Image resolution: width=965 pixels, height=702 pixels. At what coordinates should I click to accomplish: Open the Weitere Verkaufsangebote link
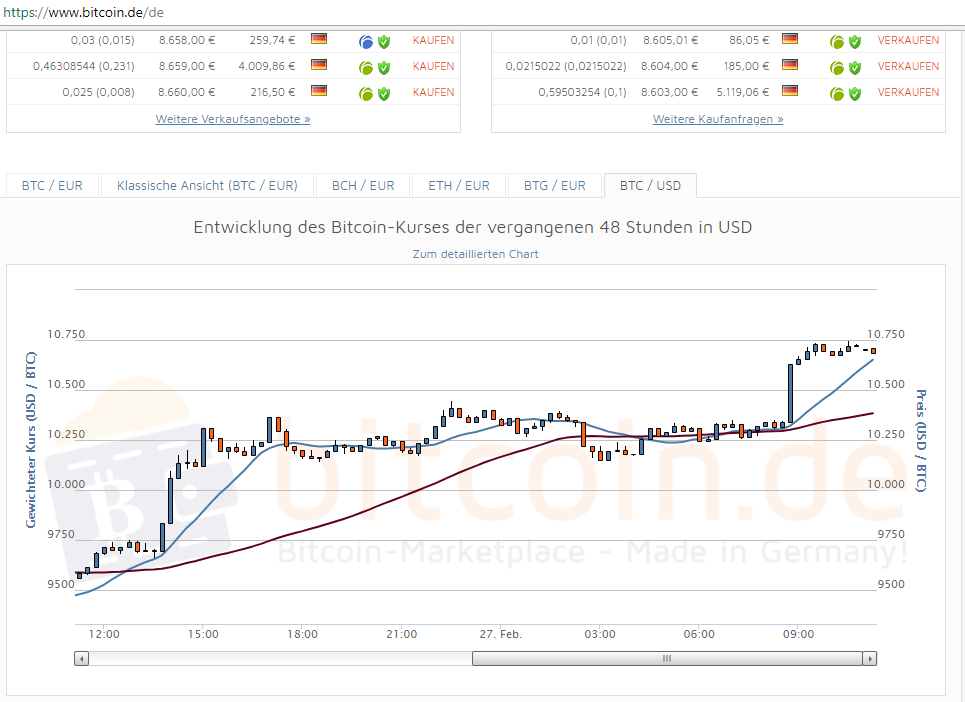click(x=232, y=118)
